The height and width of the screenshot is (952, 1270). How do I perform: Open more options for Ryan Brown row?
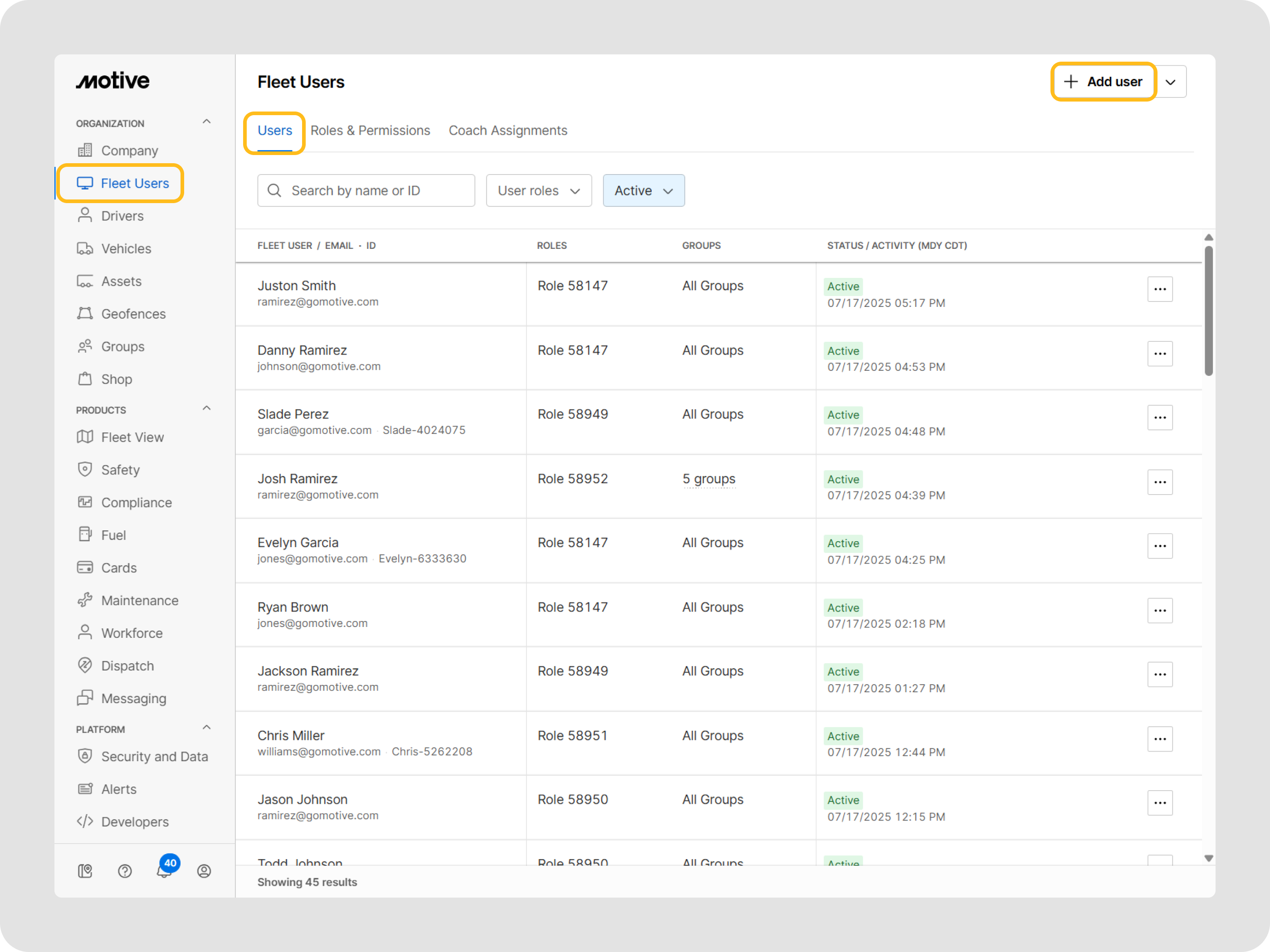pos(1159,611)
